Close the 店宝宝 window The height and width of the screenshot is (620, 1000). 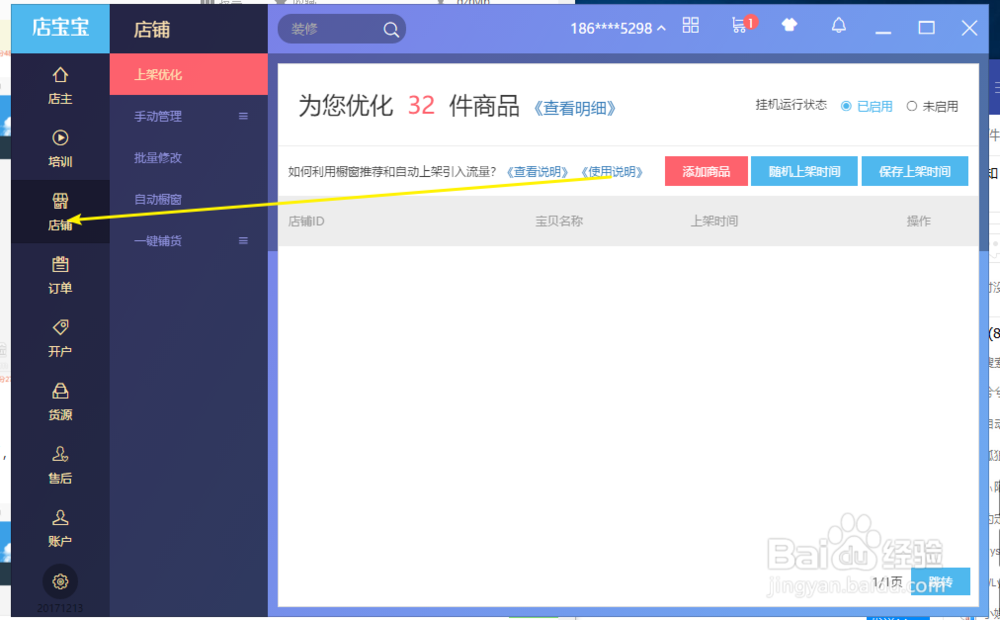(x=969, y=28)
